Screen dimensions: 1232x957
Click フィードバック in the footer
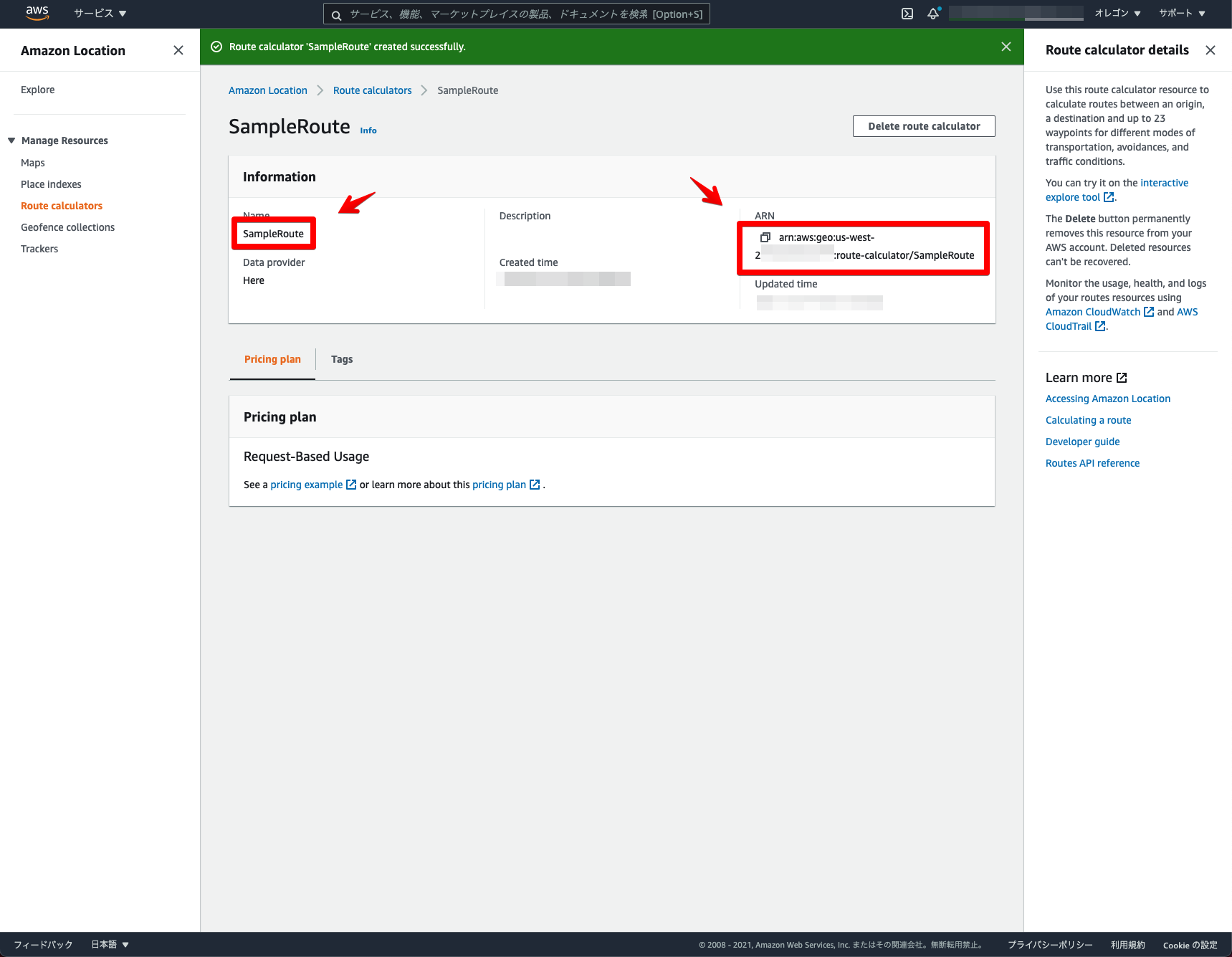pos(44,945)
